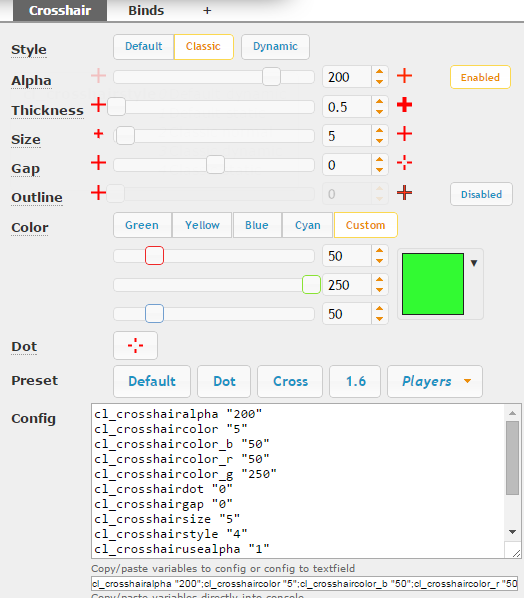Screen dimensions: 524x598
Task: Click the Style label
Action: (x=29, y=50)
